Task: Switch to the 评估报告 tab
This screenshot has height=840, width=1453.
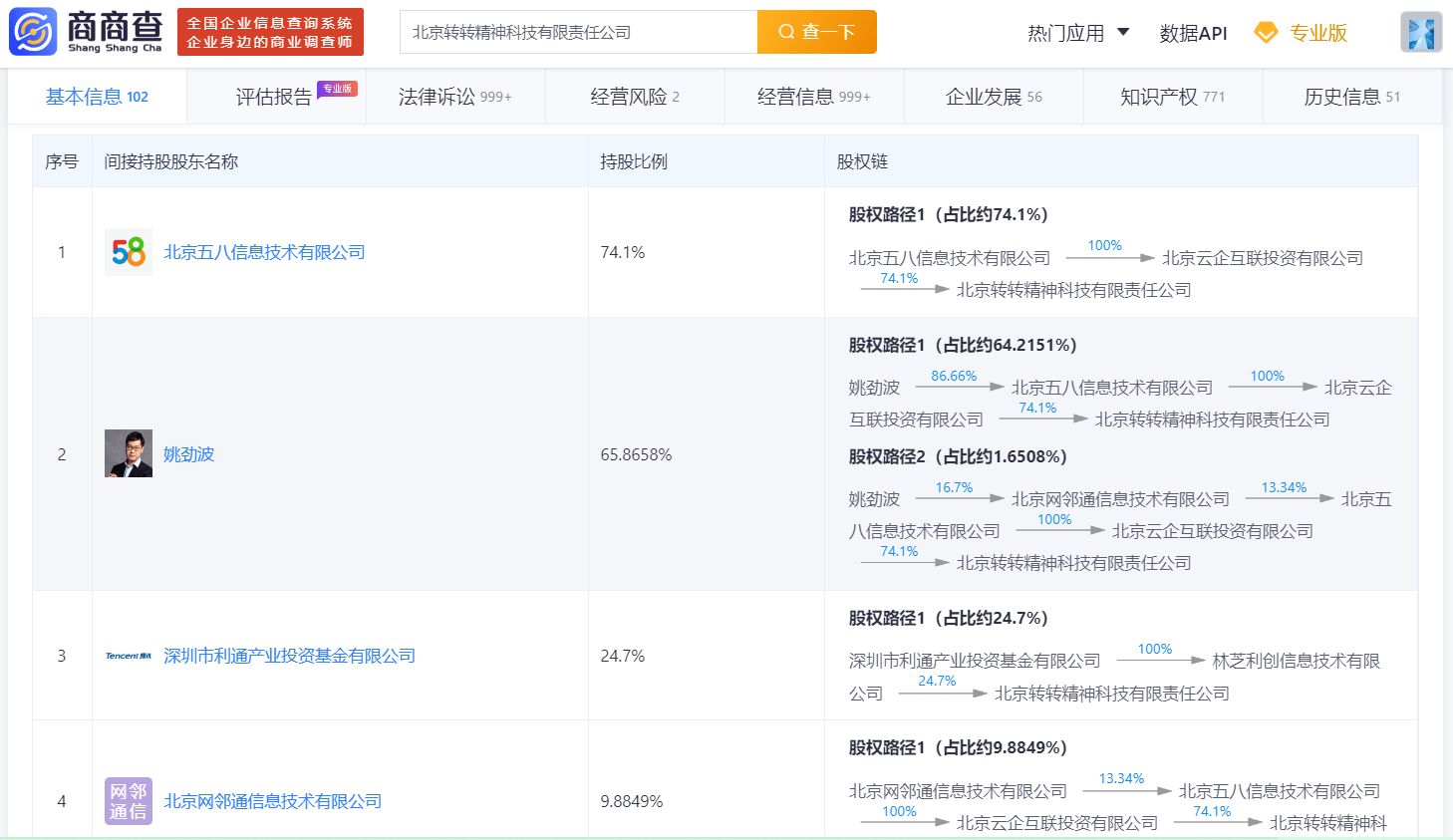Action: [274, 97]
